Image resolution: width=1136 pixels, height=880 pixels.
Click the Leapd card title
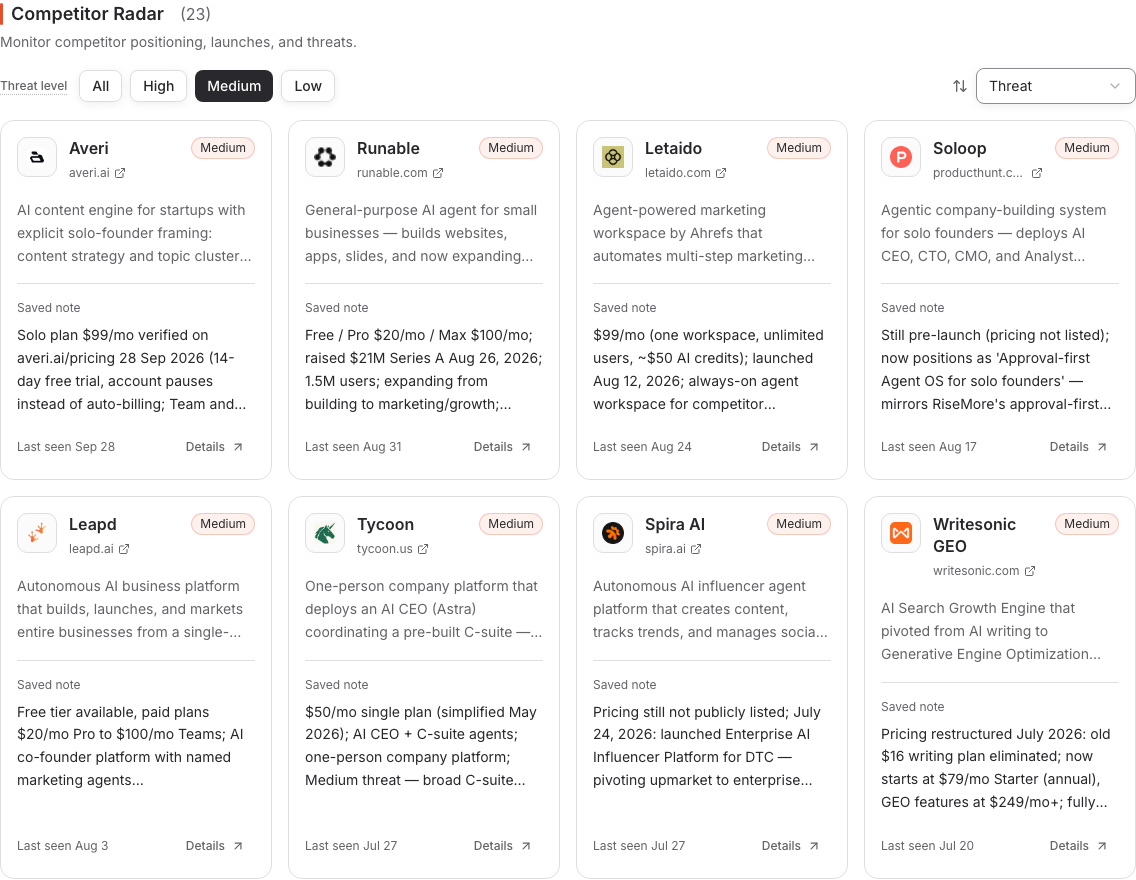[93, 524]
